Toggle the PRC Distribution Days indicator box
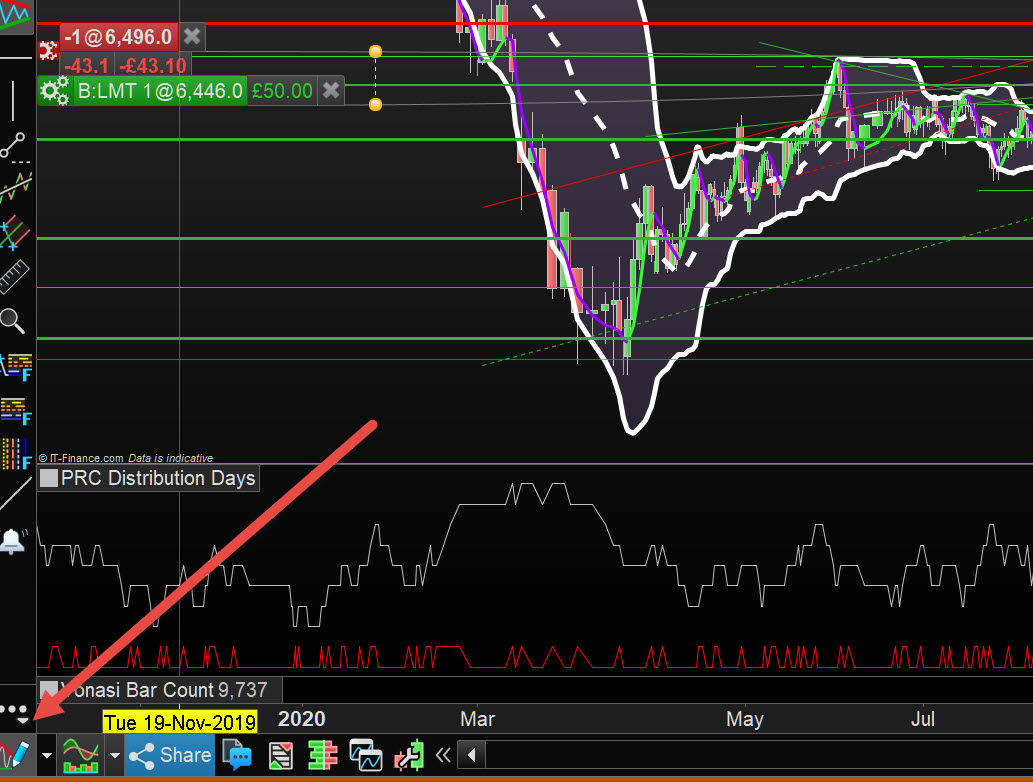The image size is (1033, 782). [49, 478]
